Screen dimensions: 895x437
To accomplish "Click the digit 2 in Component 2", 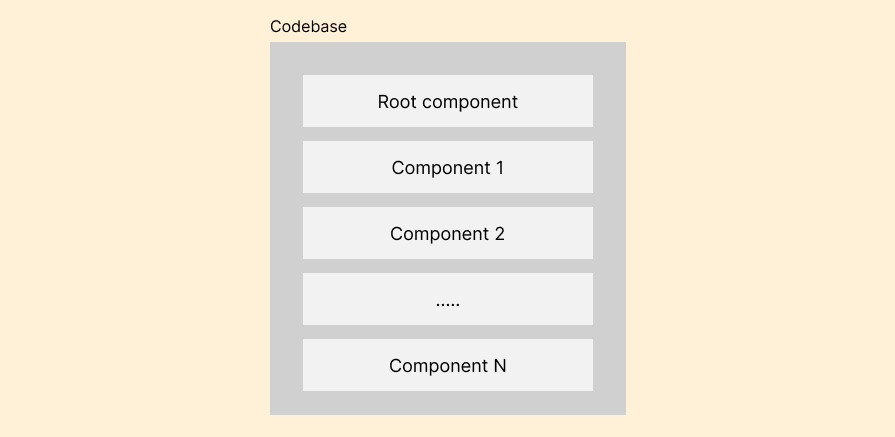I will tap(499, 234).
